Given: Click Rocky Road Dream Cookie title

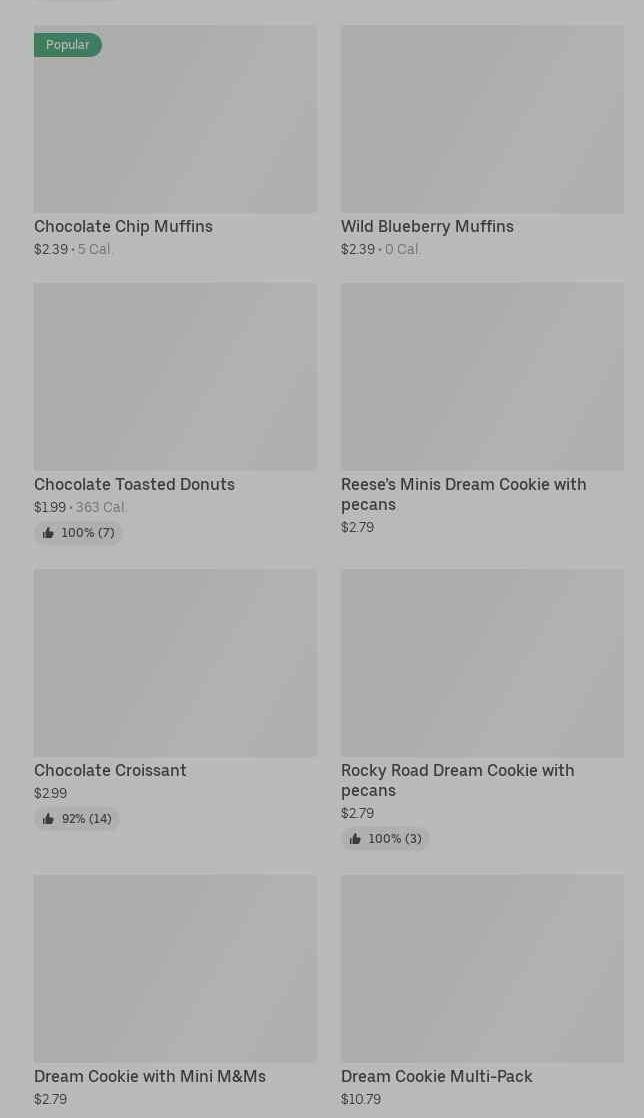Looking at the screenshot, I should (457, 780).
